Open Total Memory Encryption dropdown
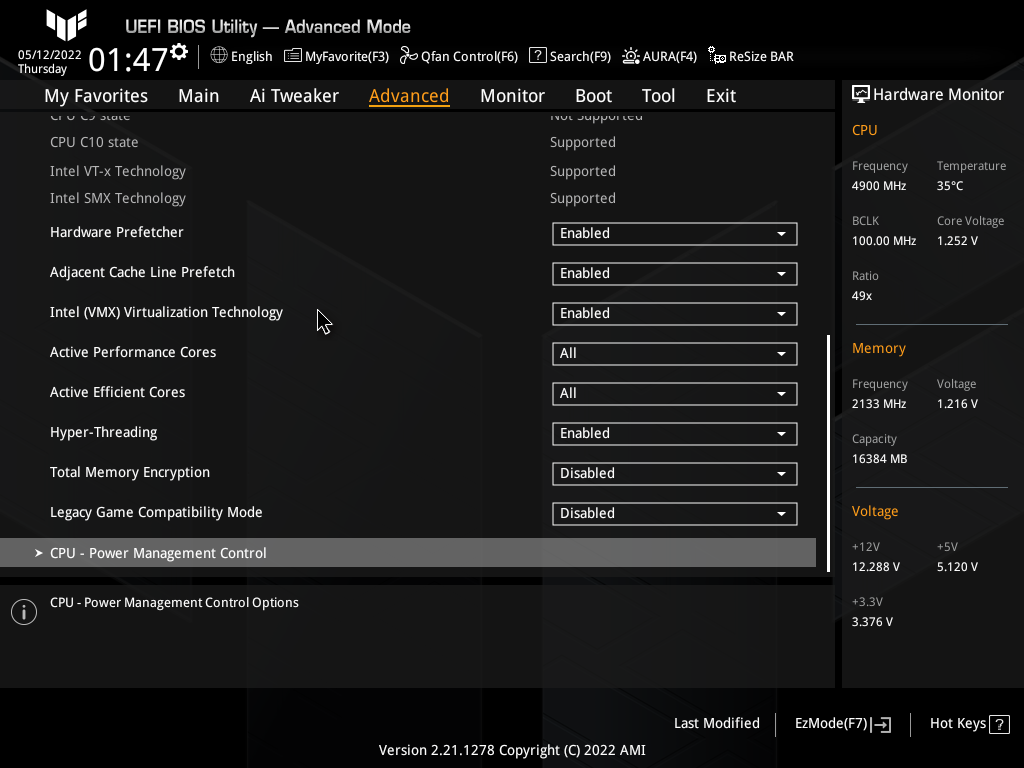Screen dimensions: 1024x768 (x=675, y=473)
